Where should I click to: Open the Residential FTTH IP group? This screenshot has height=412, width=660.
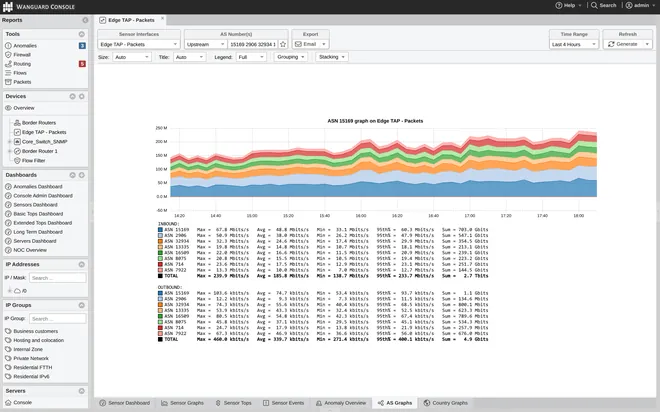tap(33, 367)
